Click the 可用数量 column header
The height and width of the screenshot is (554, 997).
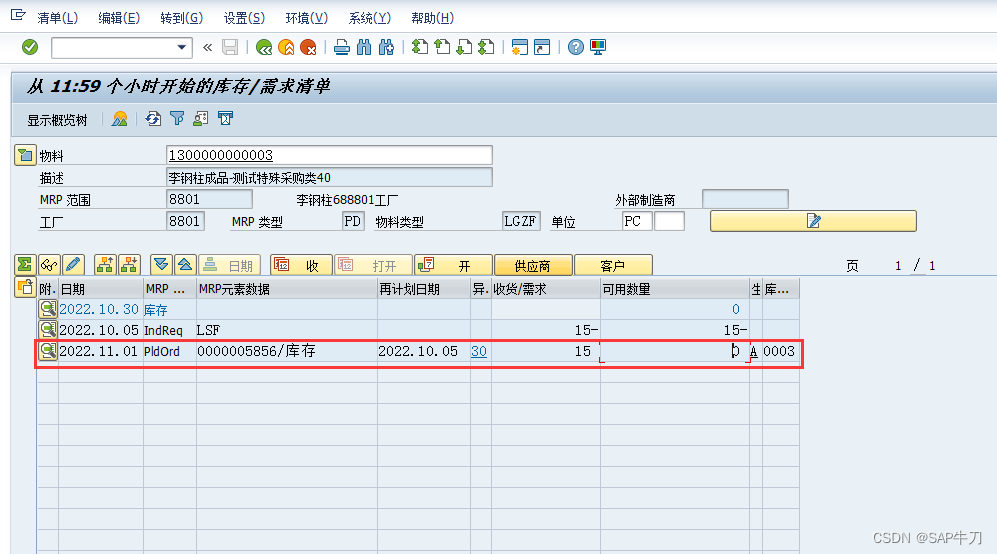tap(675, 289)
